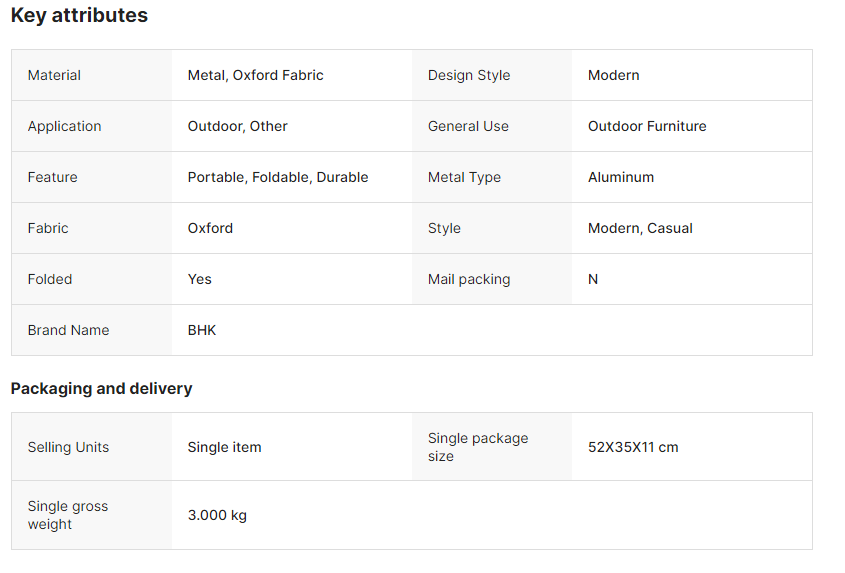The image size is (845, 573).
Task: Click the Metal, Oxford Fabric value
Action: 255,75
